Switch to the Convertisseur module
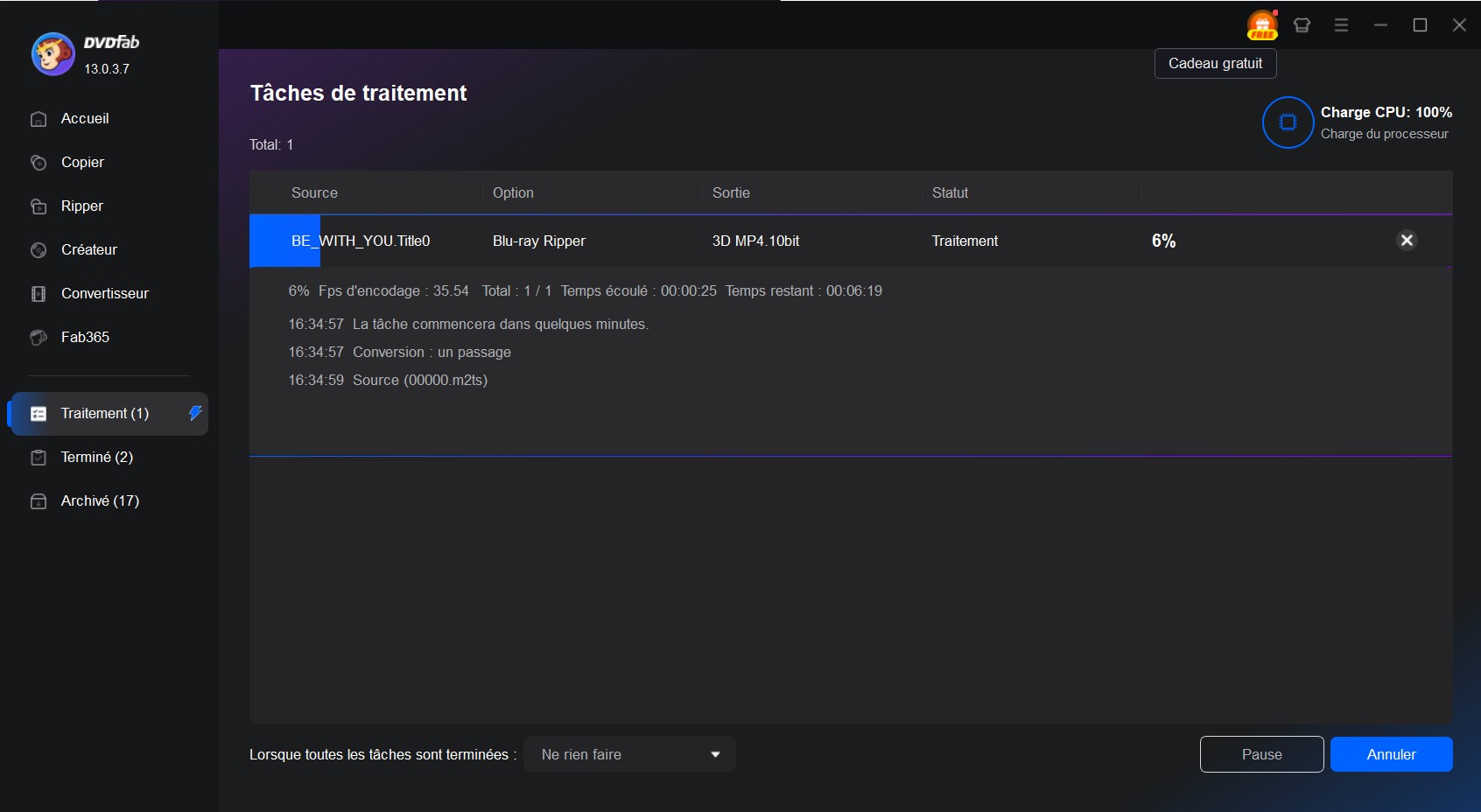1481x812 pixels. 104,294
